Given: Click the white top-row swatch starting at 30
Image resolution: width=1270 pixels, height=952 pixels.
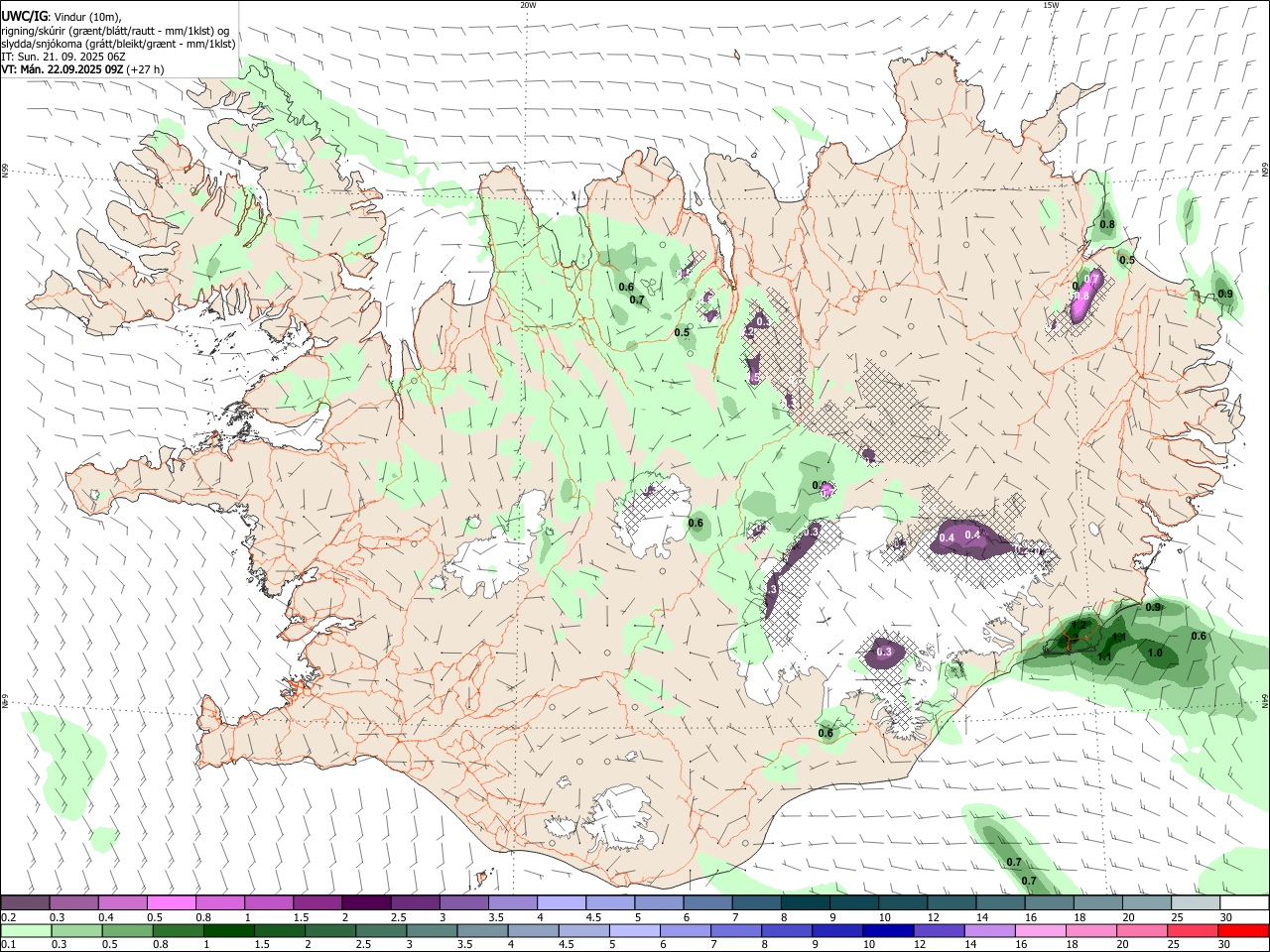Looking at the screenshot, I should tap(1243, 902).
